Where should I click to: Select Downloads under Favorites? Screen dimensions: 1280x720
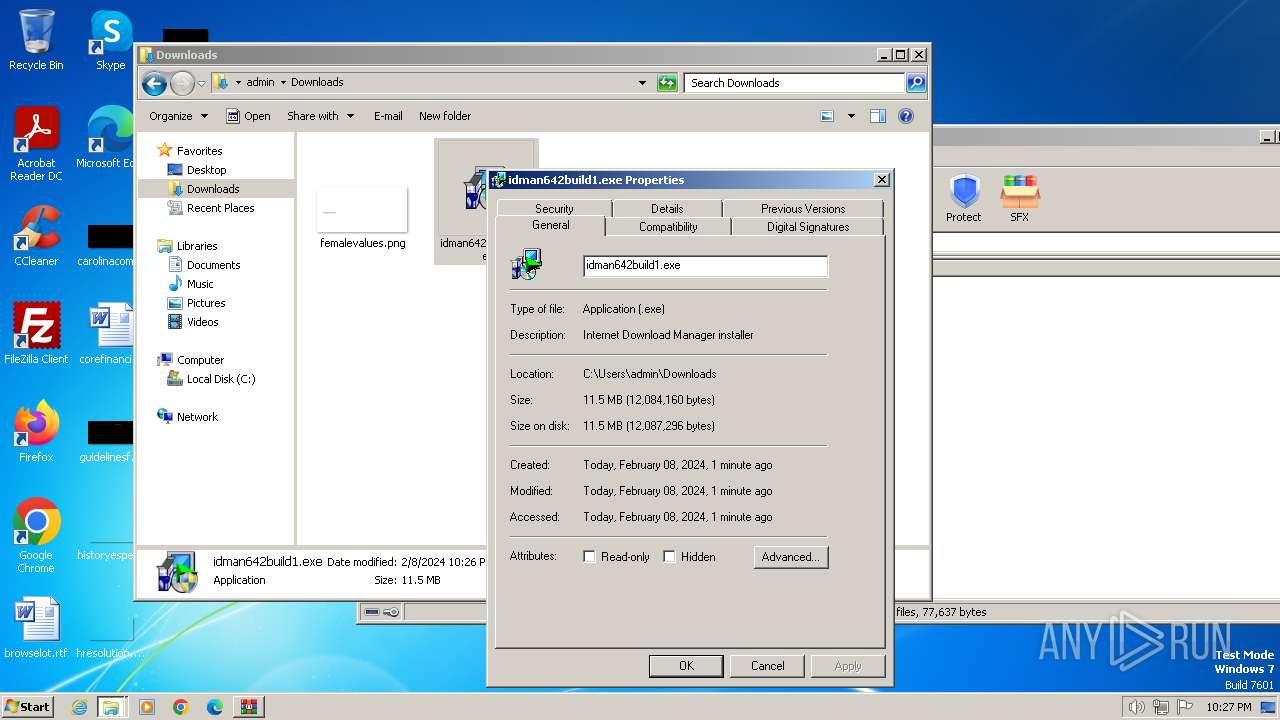point(213,189)
